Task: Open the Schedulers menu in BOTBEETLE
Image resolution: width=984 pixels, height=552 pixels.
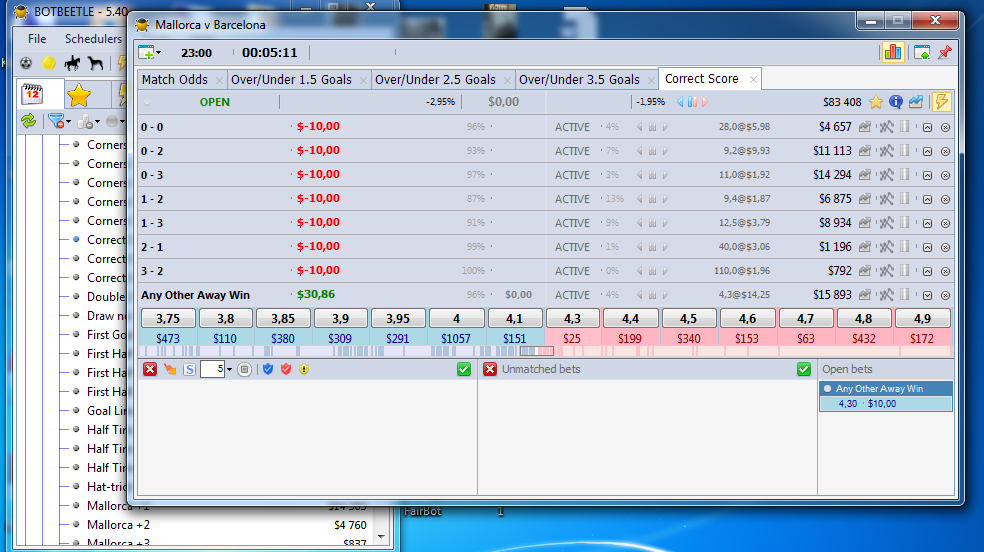Action: coord(94,39)
